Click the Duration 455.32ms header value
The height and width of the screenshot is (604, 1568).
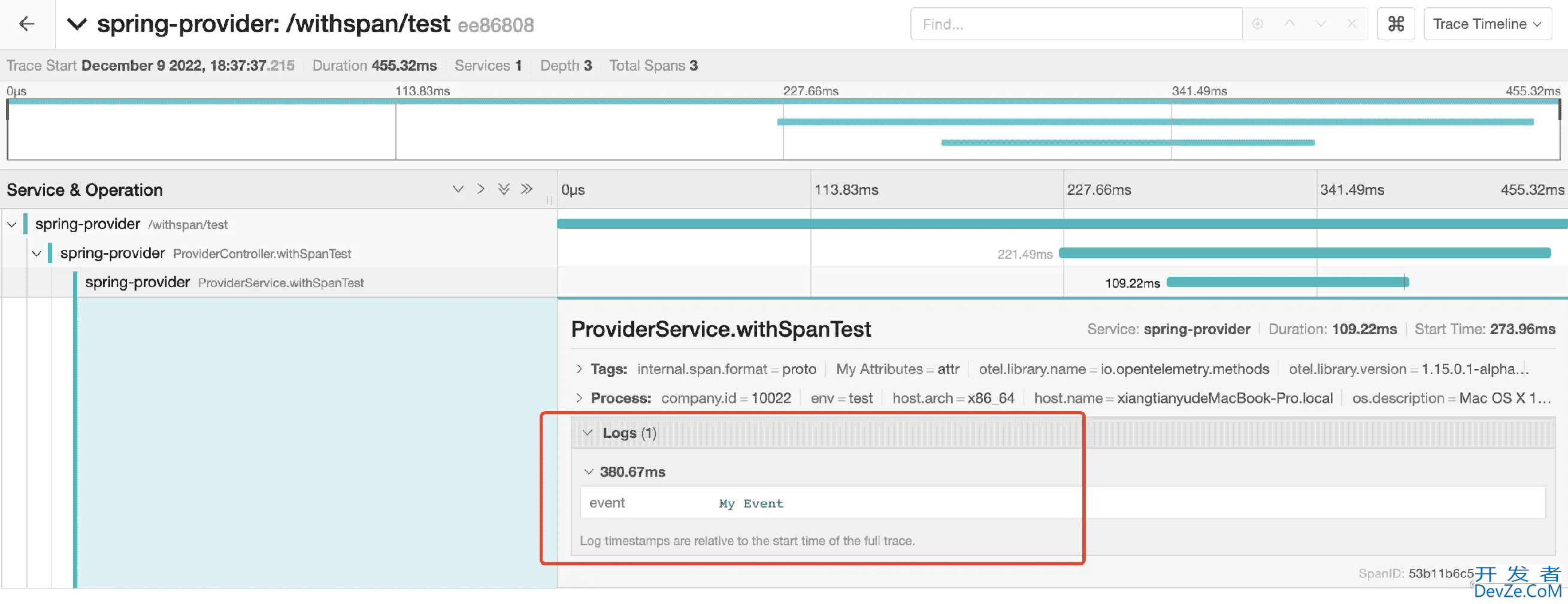[x=404, y=66]
